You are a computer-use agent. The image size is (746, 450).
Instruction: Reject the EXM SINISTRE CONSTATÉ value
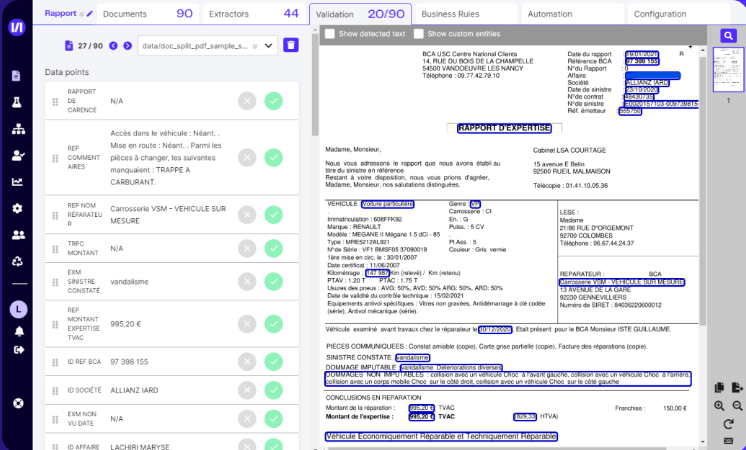coord(247,282)
